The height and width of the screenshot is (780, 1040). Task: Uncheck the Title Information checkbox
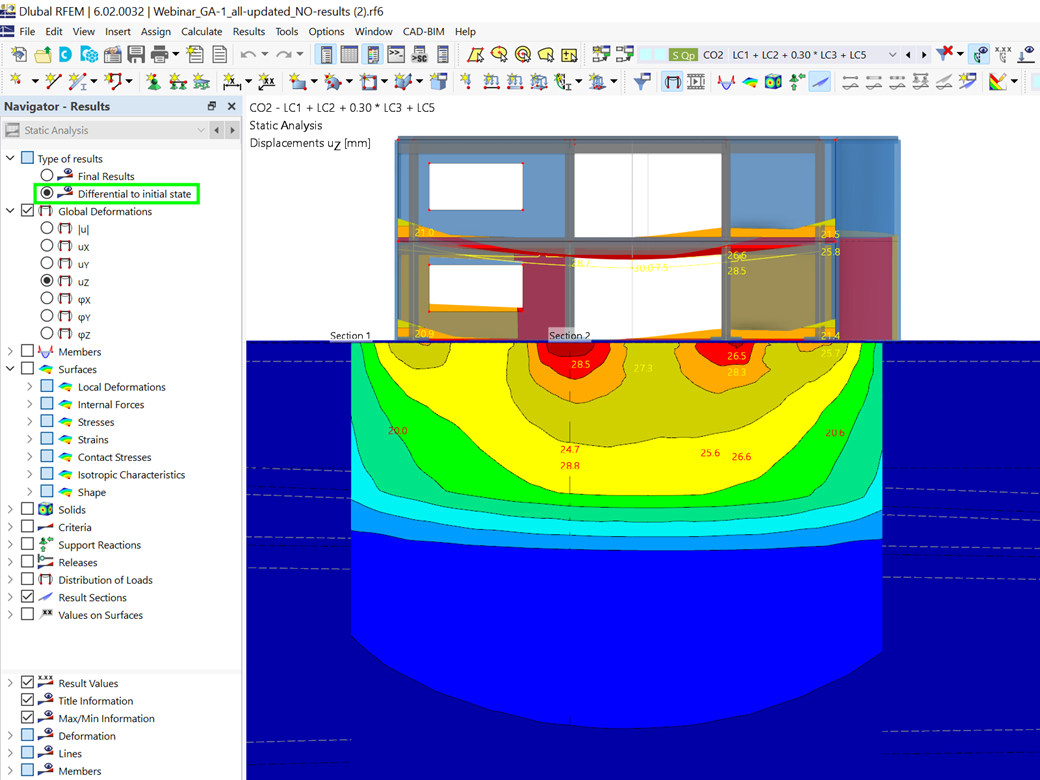point(27,700)
